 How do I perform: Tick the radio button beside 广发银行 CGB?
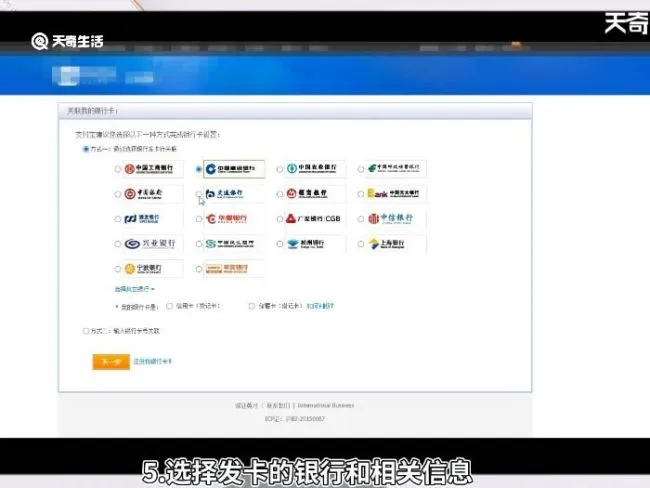click(280, 219)
